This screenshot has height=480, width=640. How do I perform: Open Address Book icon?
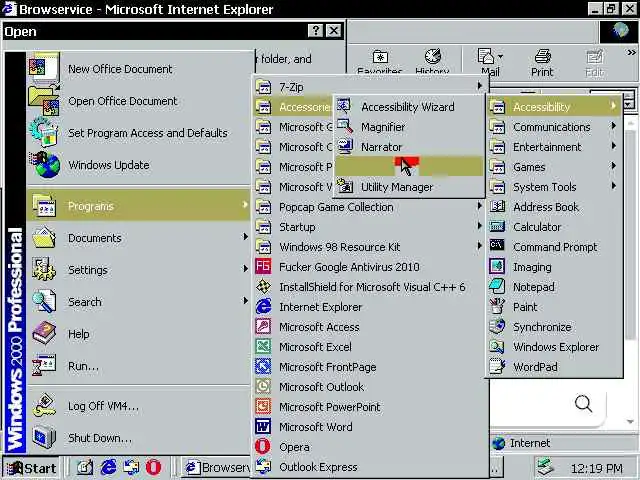497,207
